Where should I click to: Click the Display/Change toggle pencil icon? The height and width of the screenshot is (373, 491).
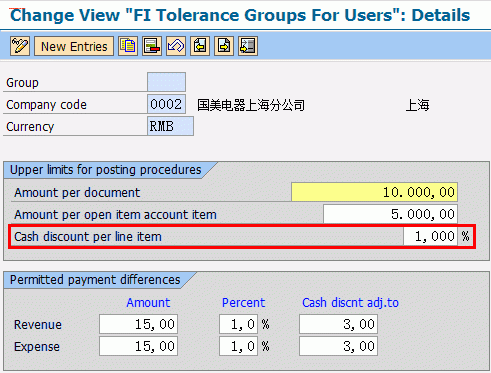pos(20,46)
